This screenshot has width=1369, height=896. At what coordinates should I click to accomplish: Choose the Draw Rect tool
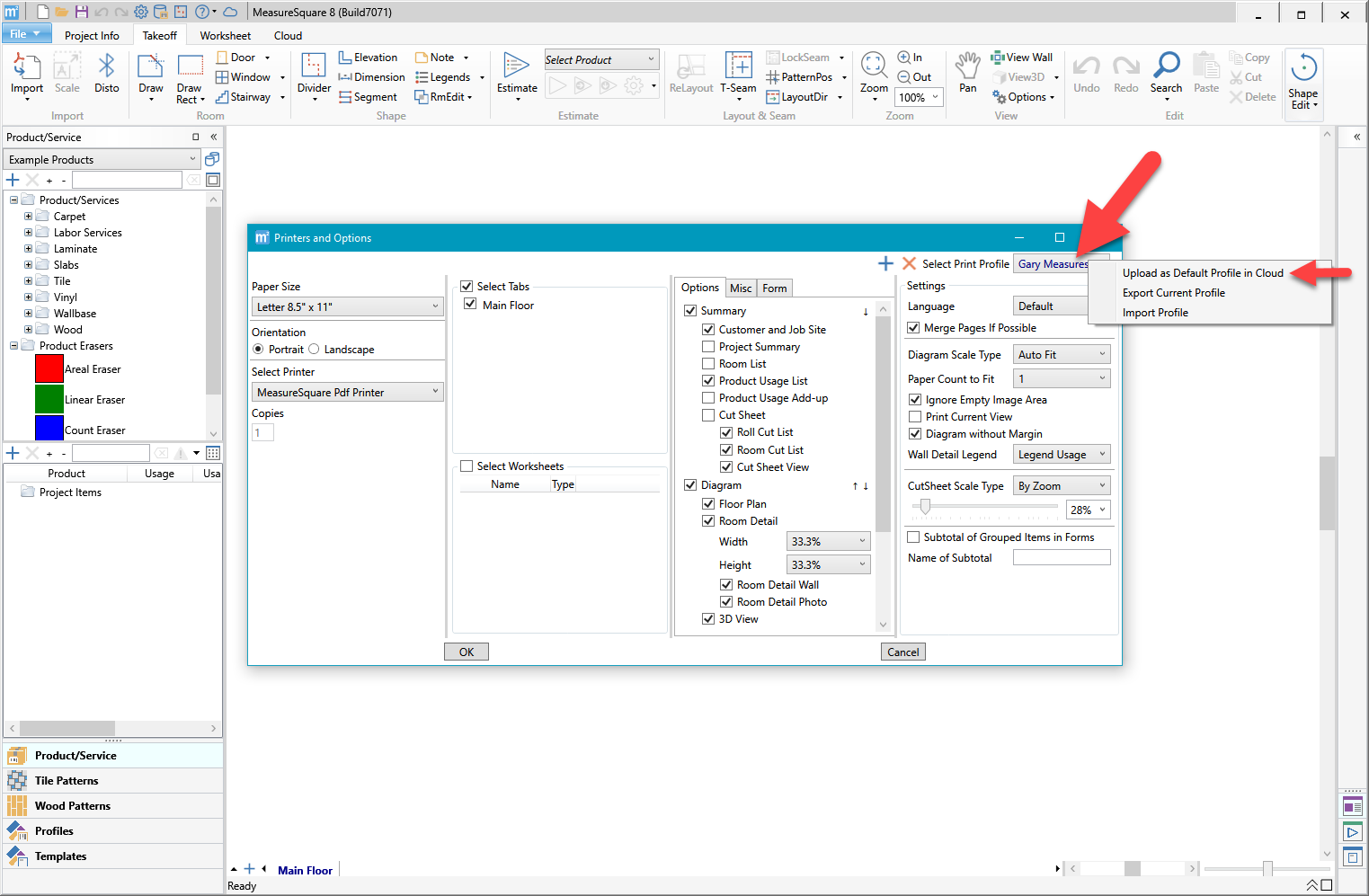(190, 78)
